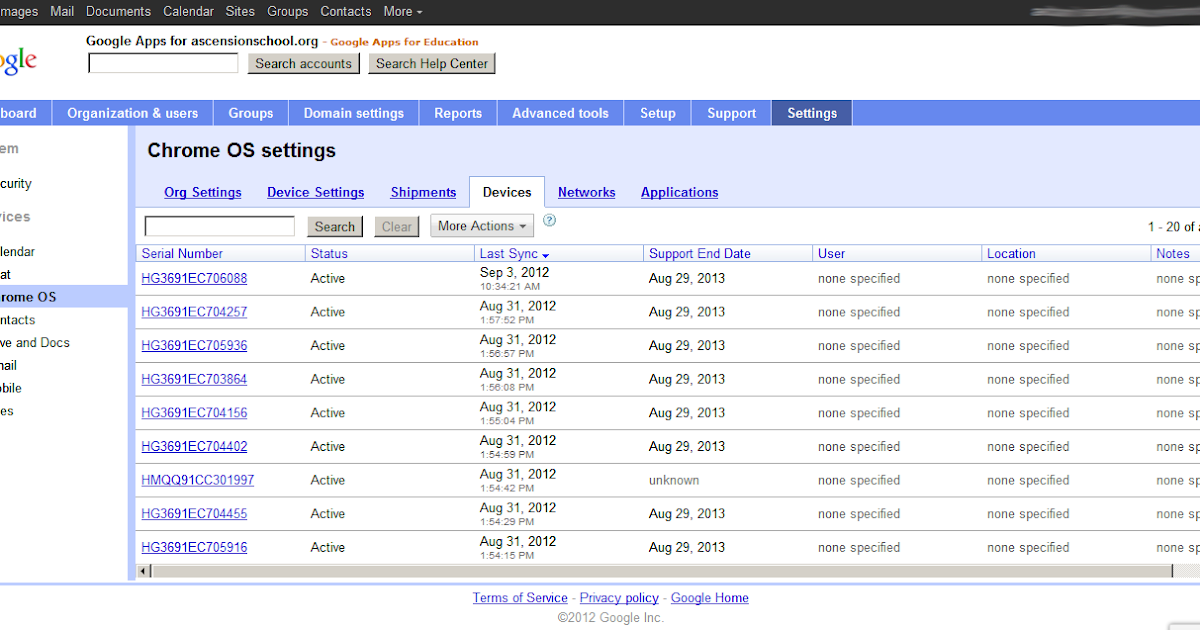Sort by Serial Number column header

[x=182, y=254]
